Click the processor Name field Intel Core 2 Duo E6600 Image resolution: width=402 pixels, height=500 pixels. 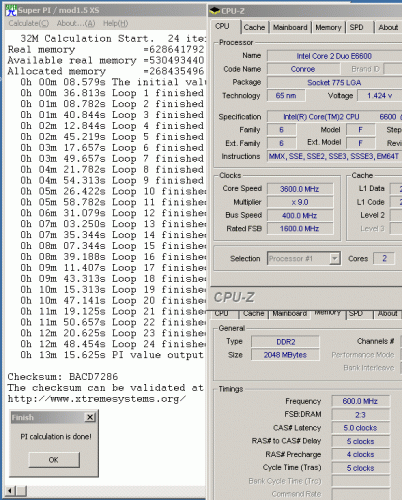[334, 56]
